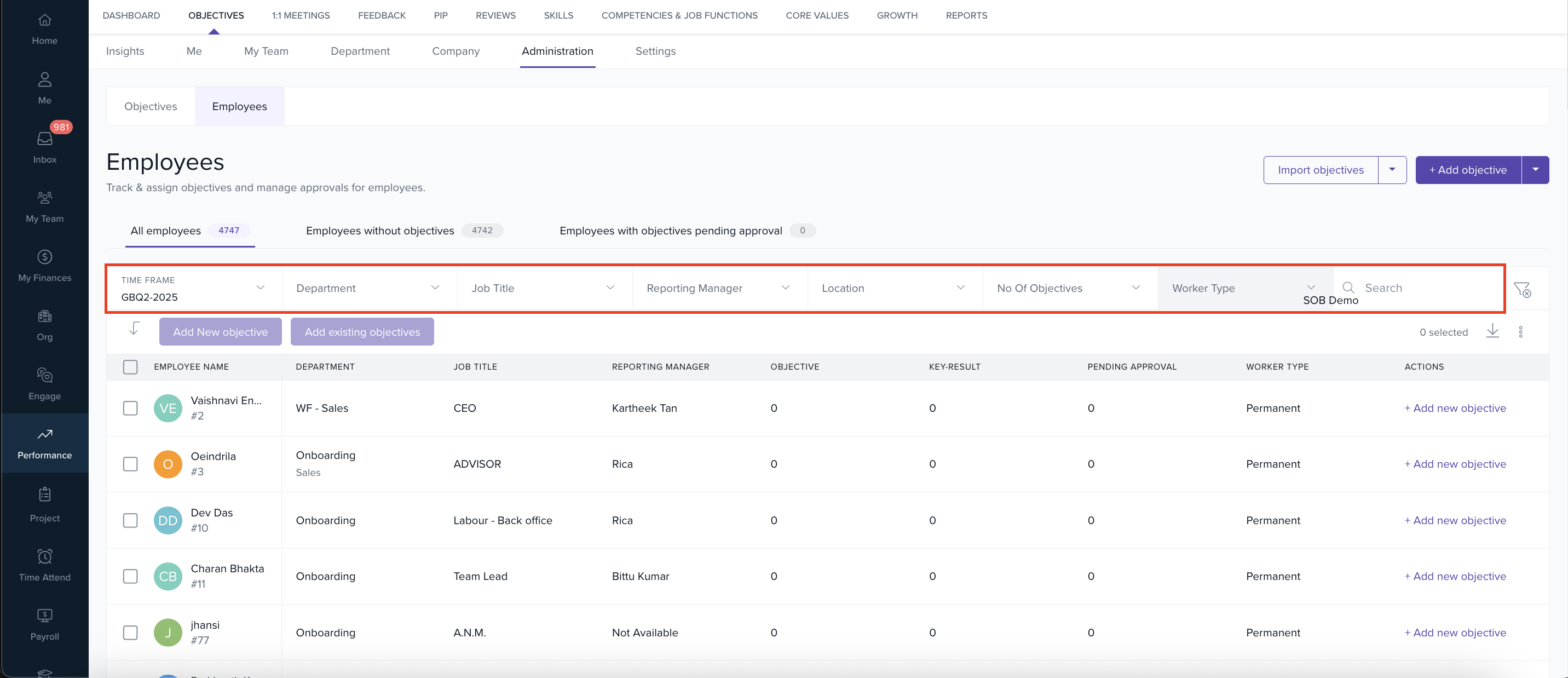Add new objective for Charan Bhakta

(1455, 576)
